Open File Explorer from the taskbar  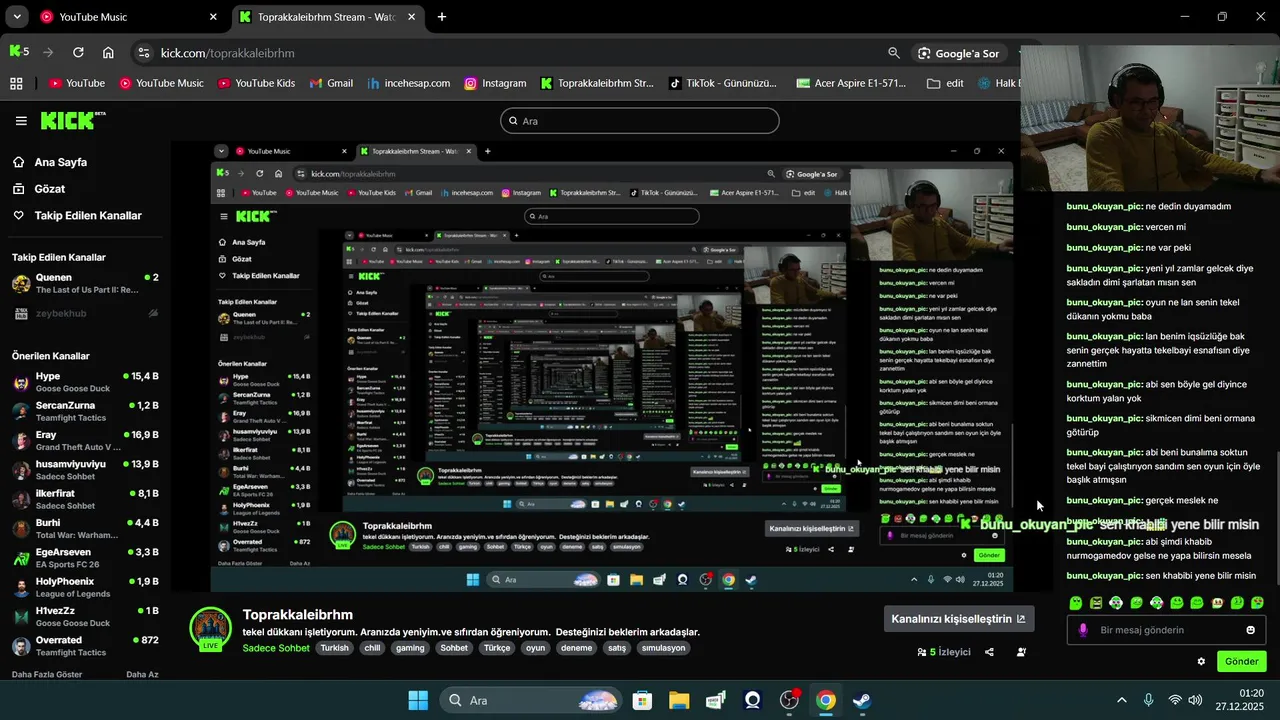679,700
